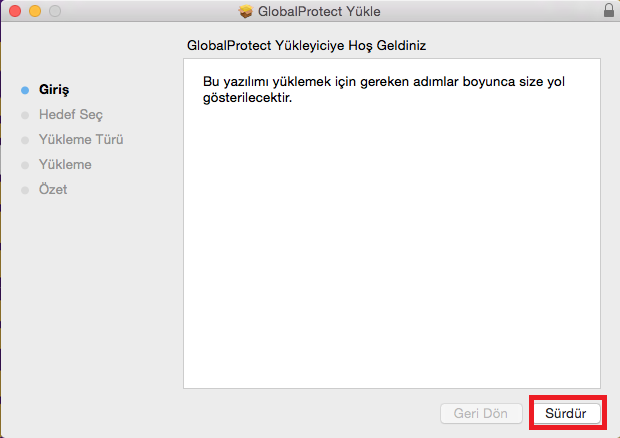
Task: Select the Giriş step in the sidebar
Action: [x=54, y=90]
